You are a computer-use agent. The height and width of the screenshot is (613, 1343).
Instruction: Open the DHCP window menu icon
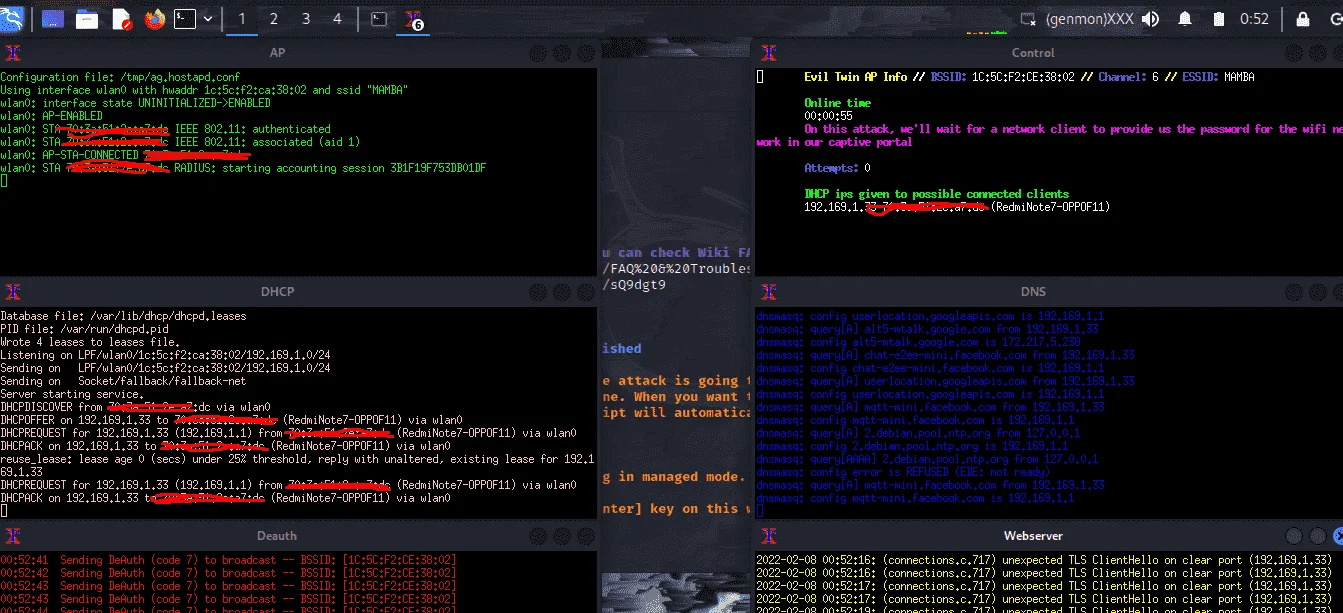pos(11,292)
